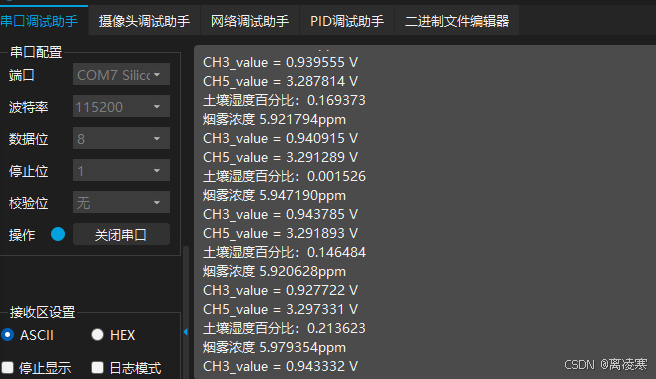Click the line 烟雾浓度 5.947190ppm
This screenshot has height=379, width=656.
point(274,195)
